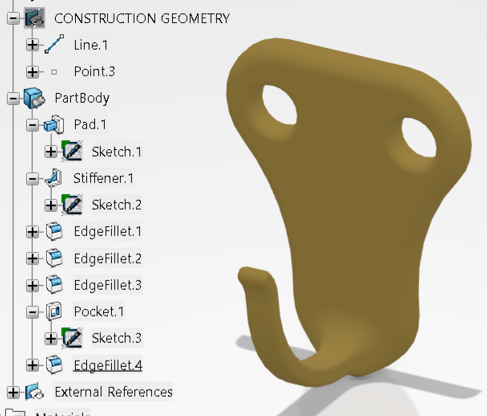Expand the External References node

pyautogui.click(x=13, y=392)
